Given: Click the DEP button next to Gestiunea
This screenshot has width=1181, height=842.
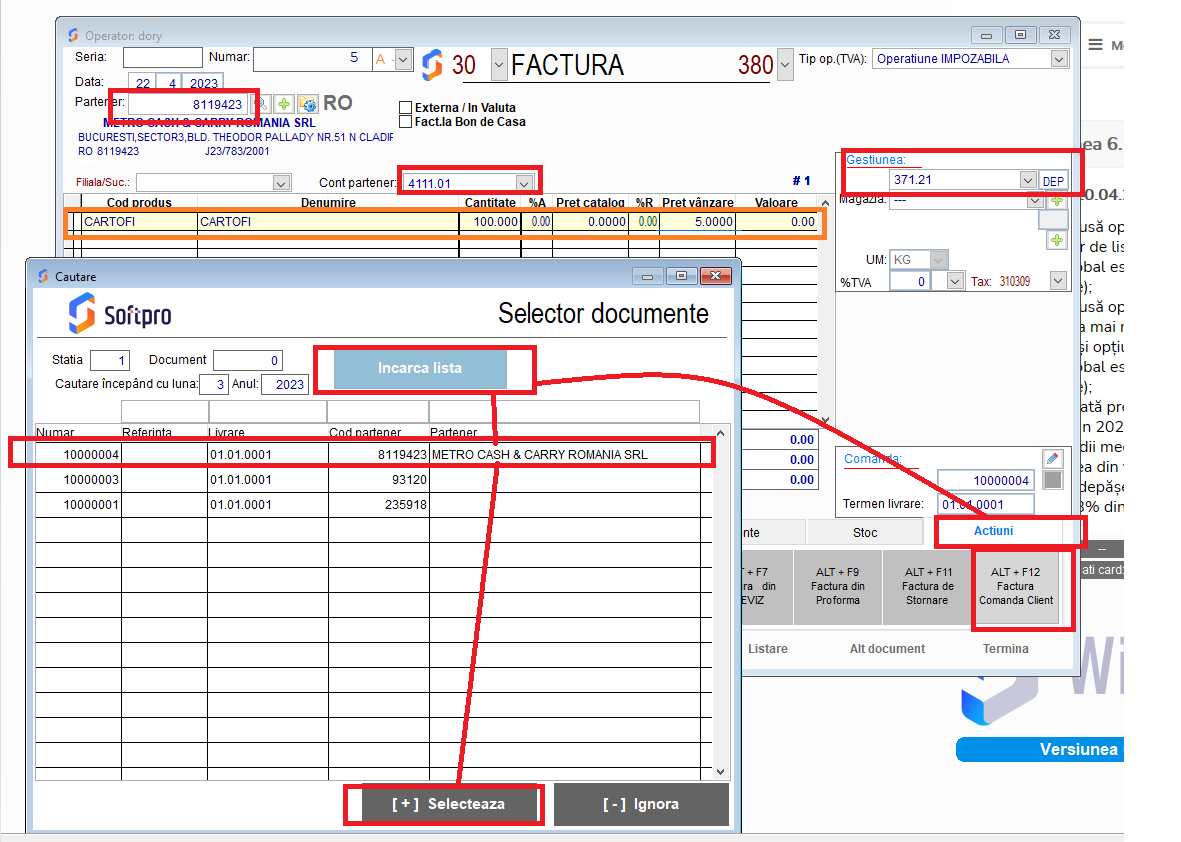Looking at the screenshot, I should pos(1054,181).
